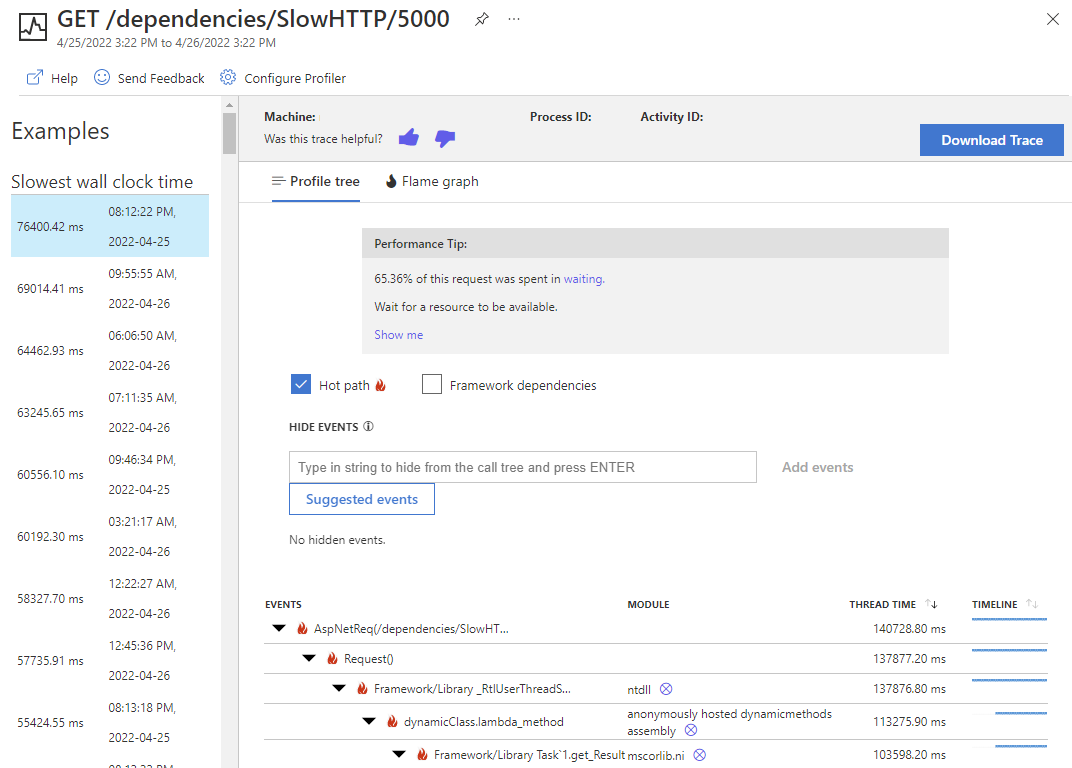Select the 63245.65 ms example
1072x768 pixels.
click(109, 412)
